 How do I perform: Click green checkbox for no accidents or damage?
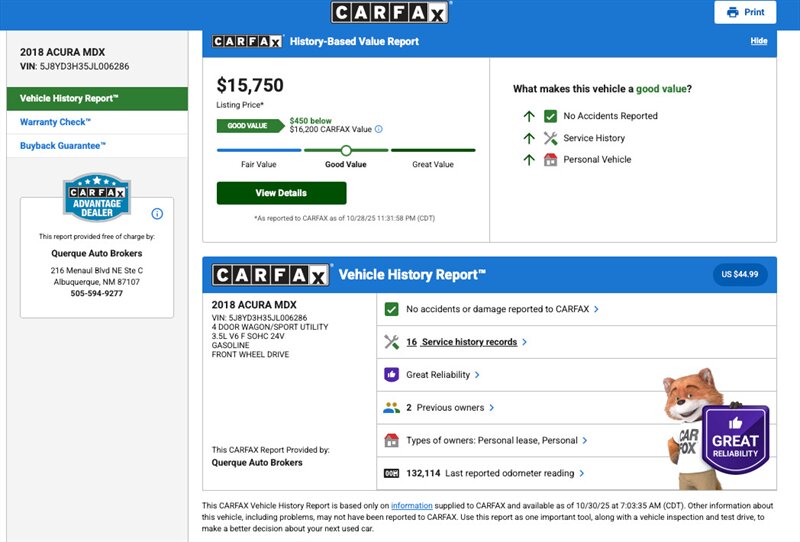392,309
